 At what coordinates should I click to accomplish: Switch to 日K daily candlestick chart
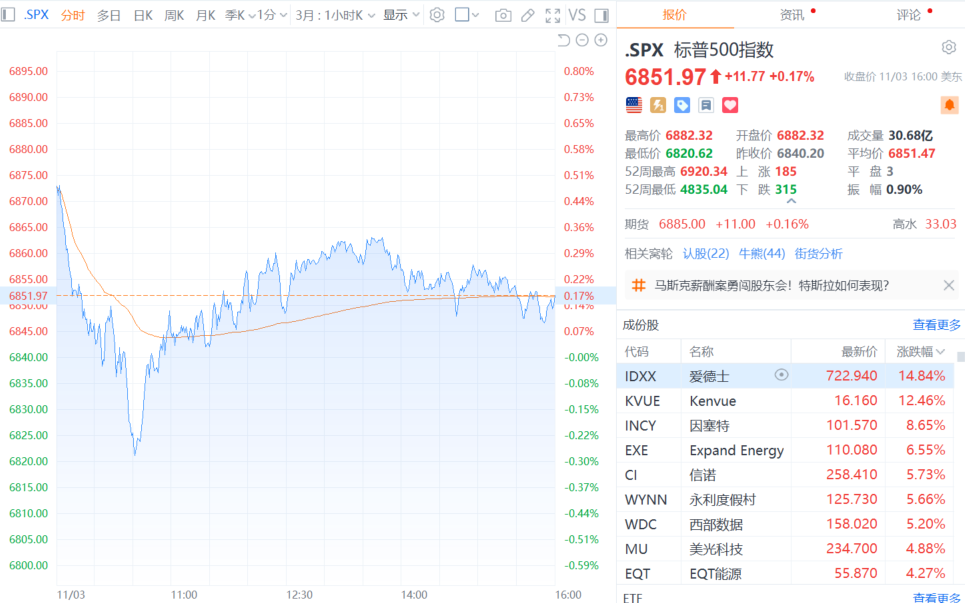(143, 15)
